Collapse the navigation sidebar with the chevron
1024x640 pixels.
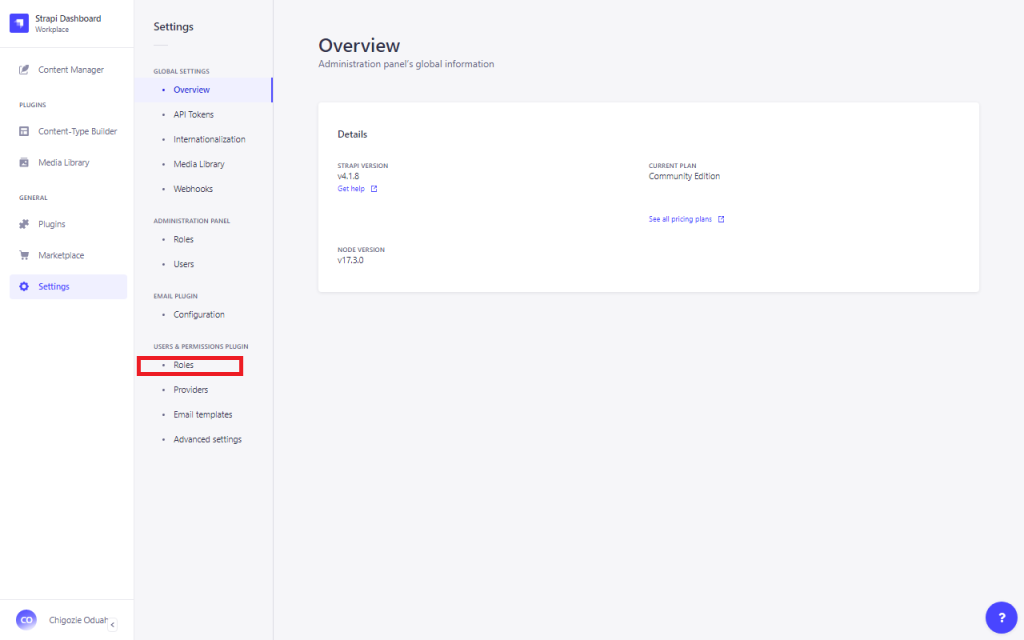(113, 623)
